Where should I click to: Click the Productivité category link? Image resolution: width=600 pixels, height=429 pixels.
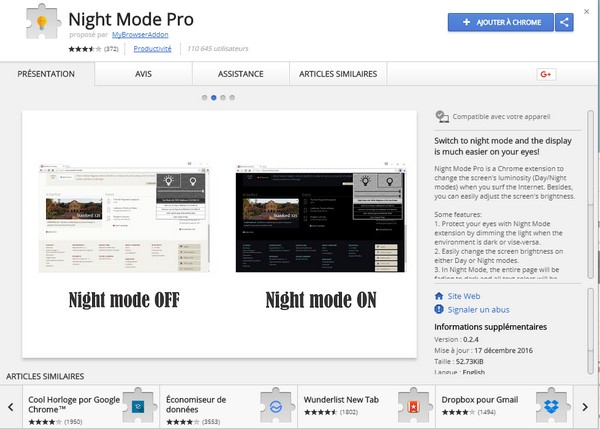click(153, 48)
